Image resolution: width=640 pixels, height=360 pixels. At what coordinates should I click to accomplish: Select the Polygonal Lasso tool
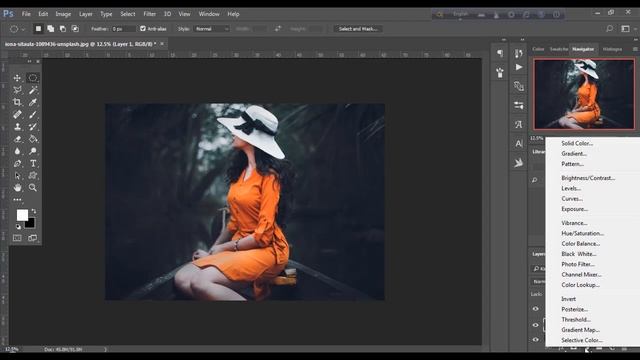[x=17, y=90]
